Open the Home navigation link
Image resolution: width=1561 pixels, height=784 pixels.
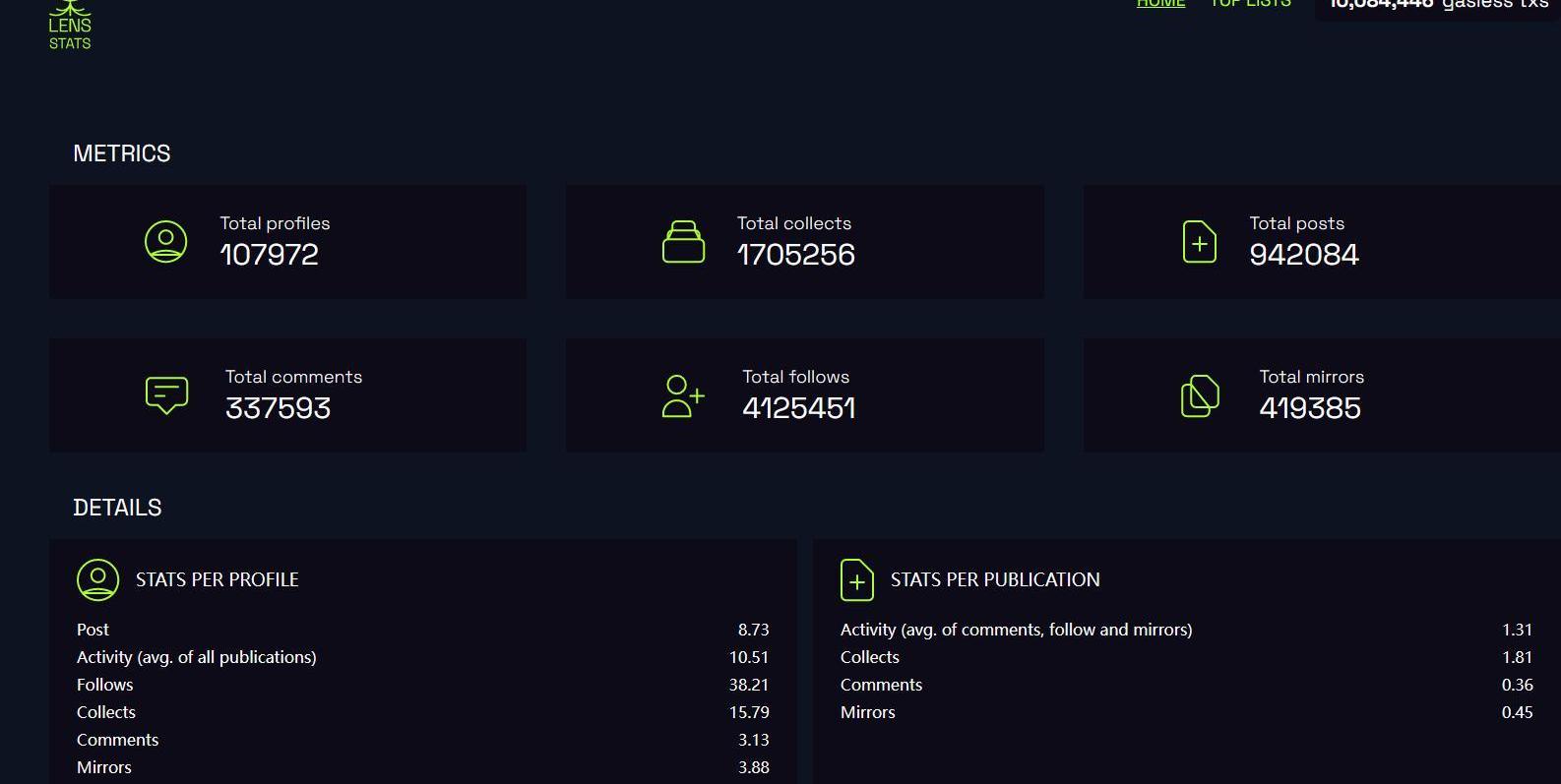1160,4
